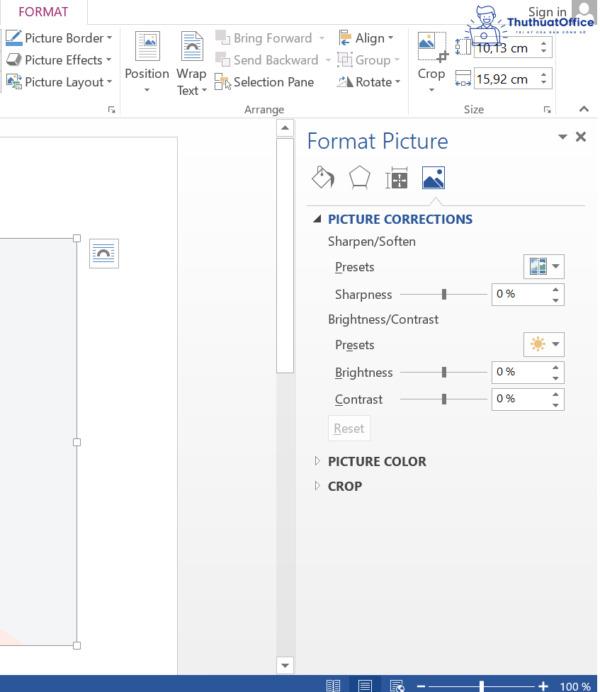Screen dimensions: 600x692
Task: Open the Fill & Line tab icon
Action: (x=323, y=178)
